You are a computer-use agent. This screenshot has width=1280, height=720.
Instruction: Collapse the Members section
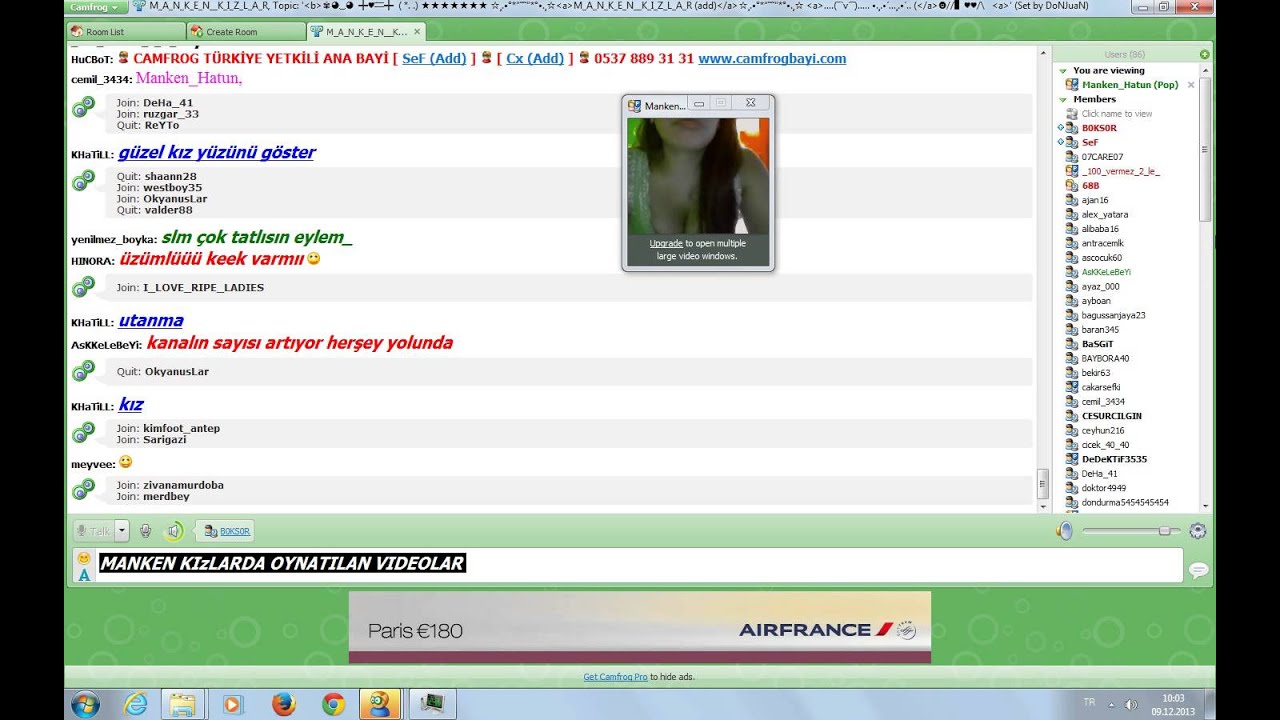[1063, 100]
